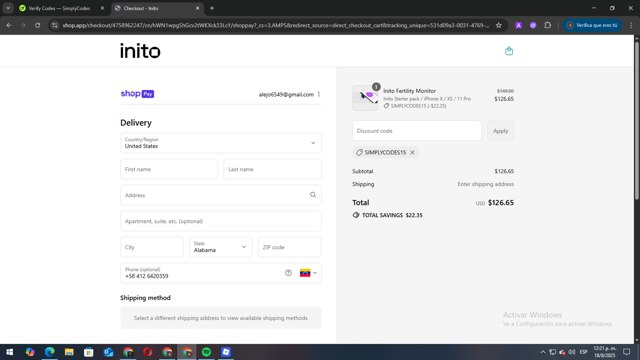
Task: Open the phone country flag selector
Action: [x=308, y=273]
